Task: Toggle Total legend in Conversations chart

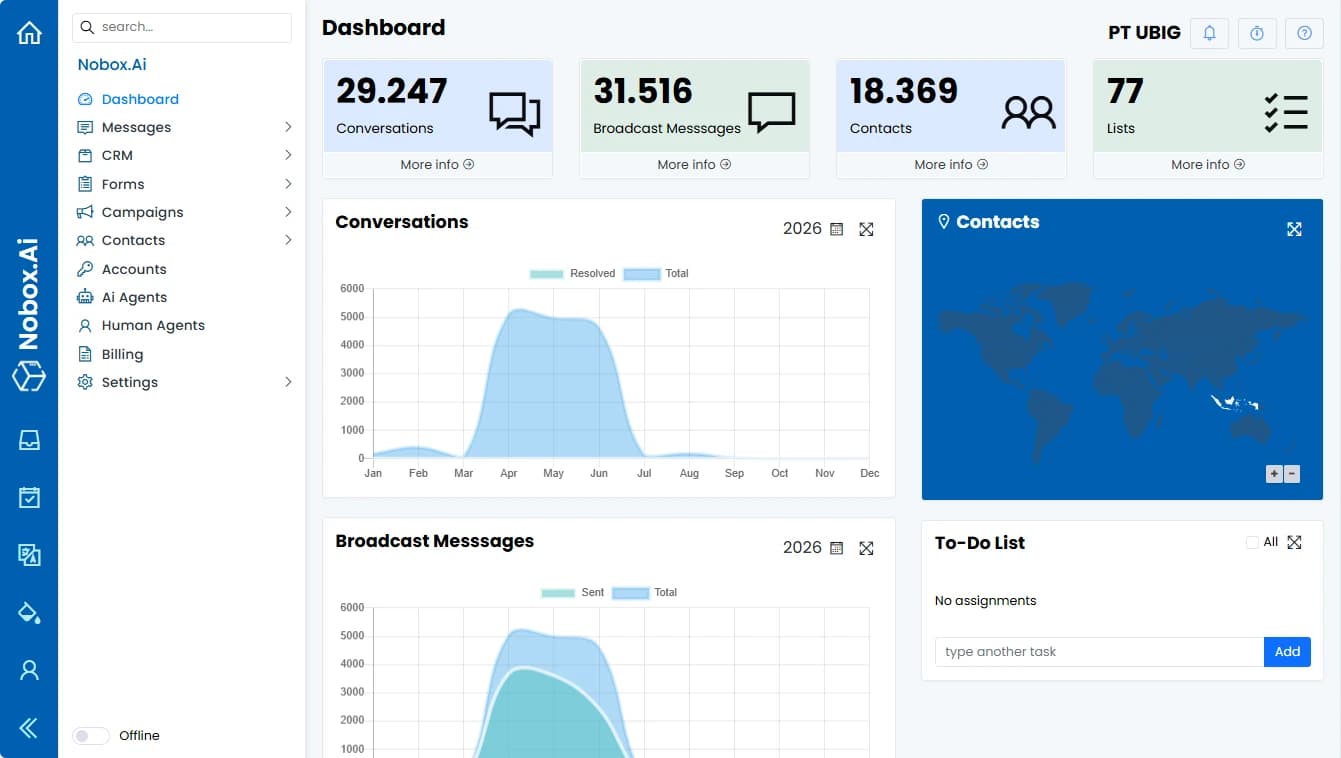Action: coord(656,273)
